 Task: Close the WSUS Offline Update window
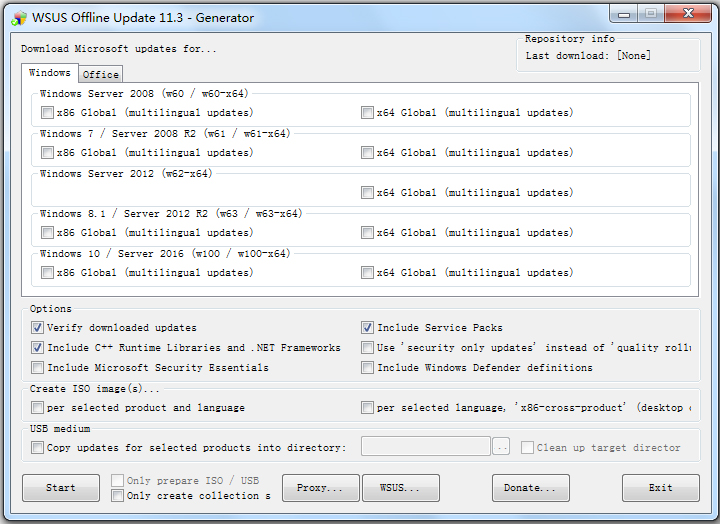click(x=688, y=14)
